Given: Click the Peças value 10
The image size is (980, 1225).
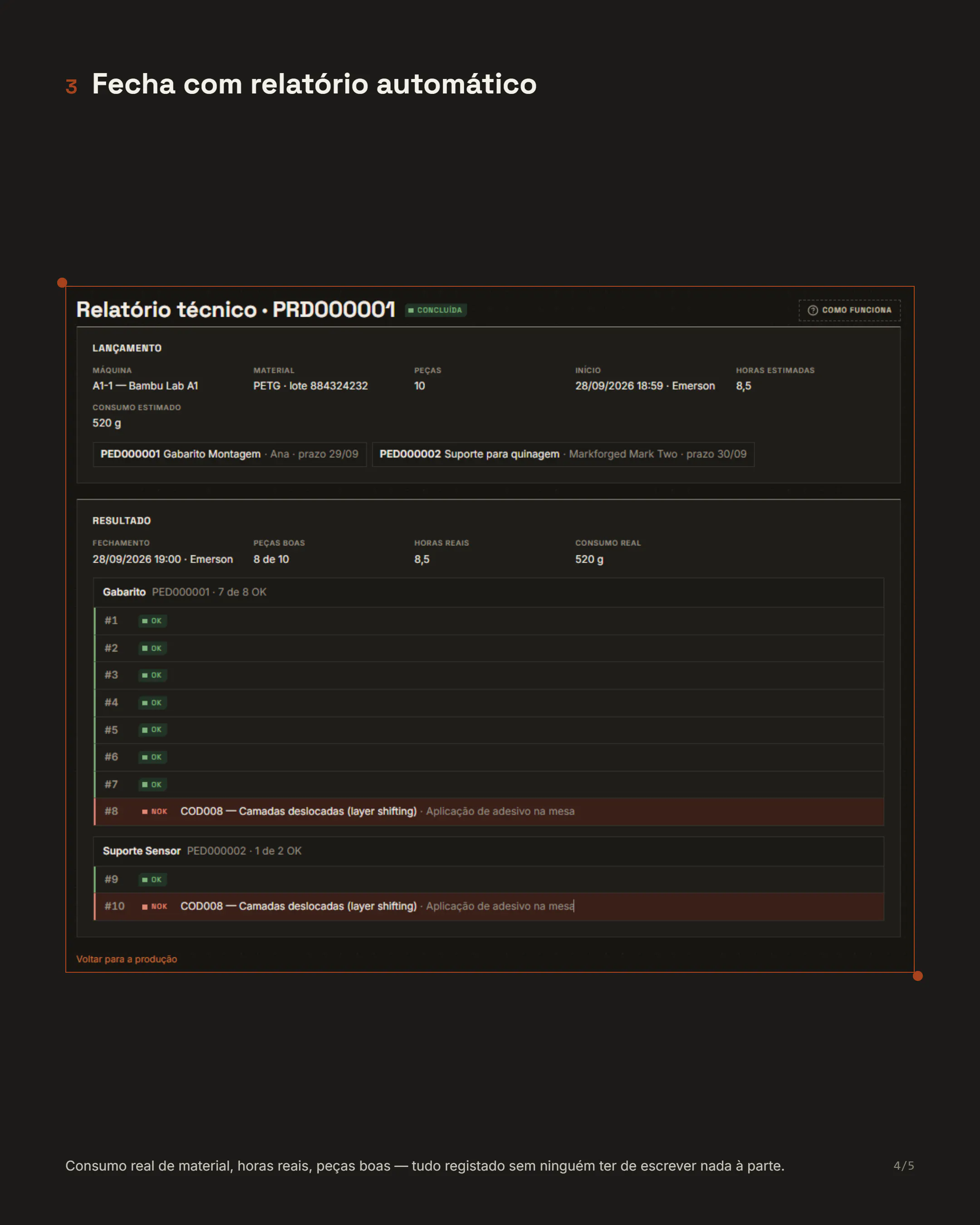Looking at the screenshot, I should [x=419, y=386].
